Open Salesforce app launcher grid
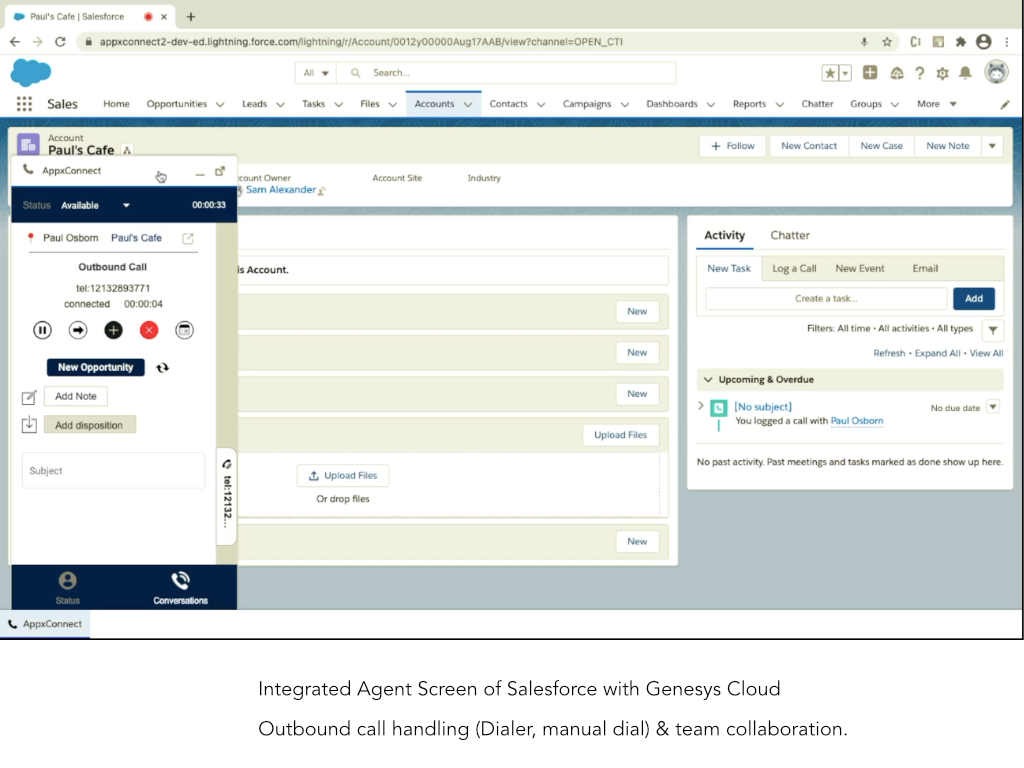Viewport: 1024px width, 768px height. click(24, 104)
